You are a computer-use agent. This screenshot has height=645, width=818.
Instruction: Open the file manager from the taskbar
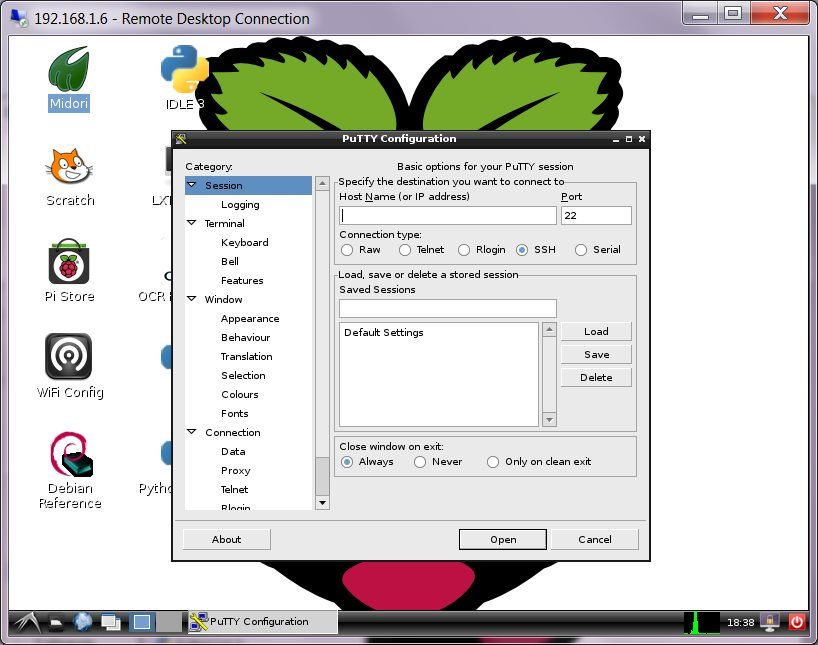click(56, 622)
